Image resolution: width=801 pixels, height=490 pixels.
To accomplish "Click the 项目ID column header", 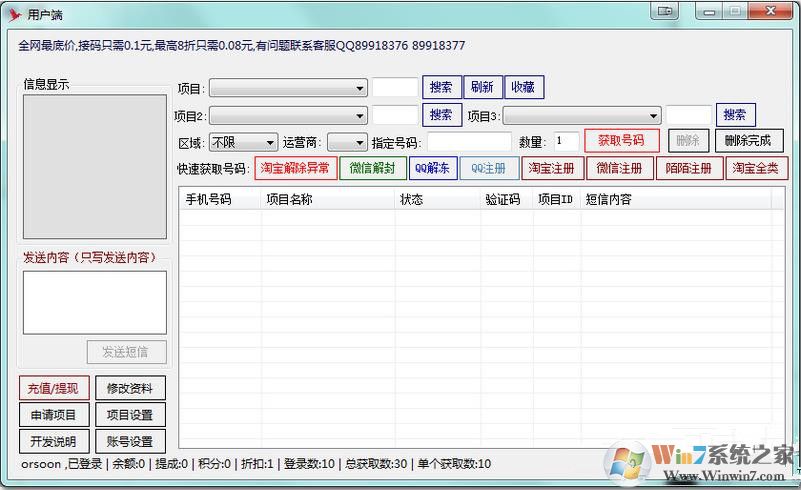I will (557, 199).
